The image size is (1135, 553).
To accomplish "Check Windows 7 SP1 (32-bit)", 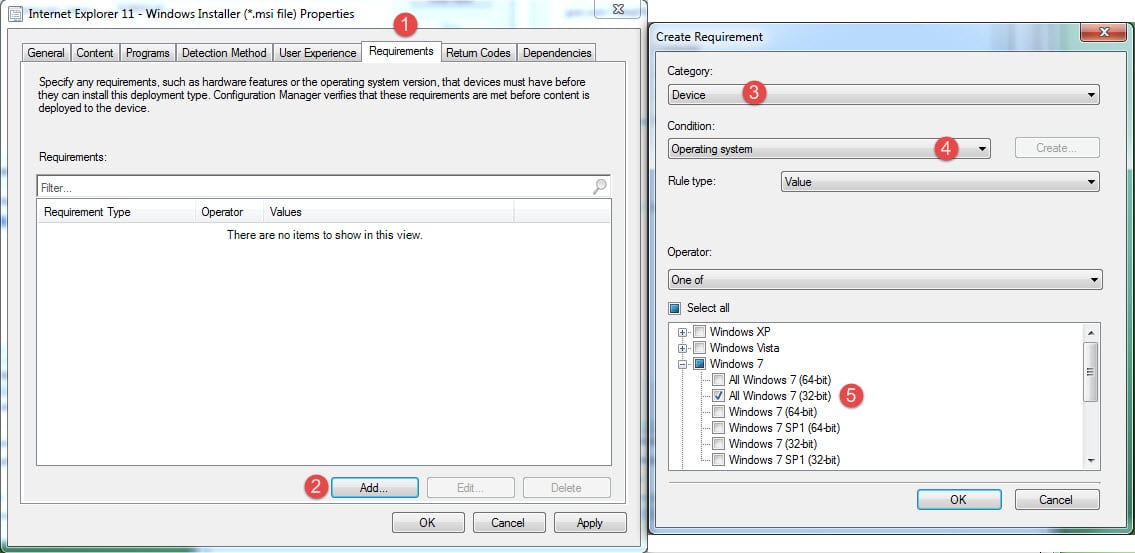I will point(718,460).
